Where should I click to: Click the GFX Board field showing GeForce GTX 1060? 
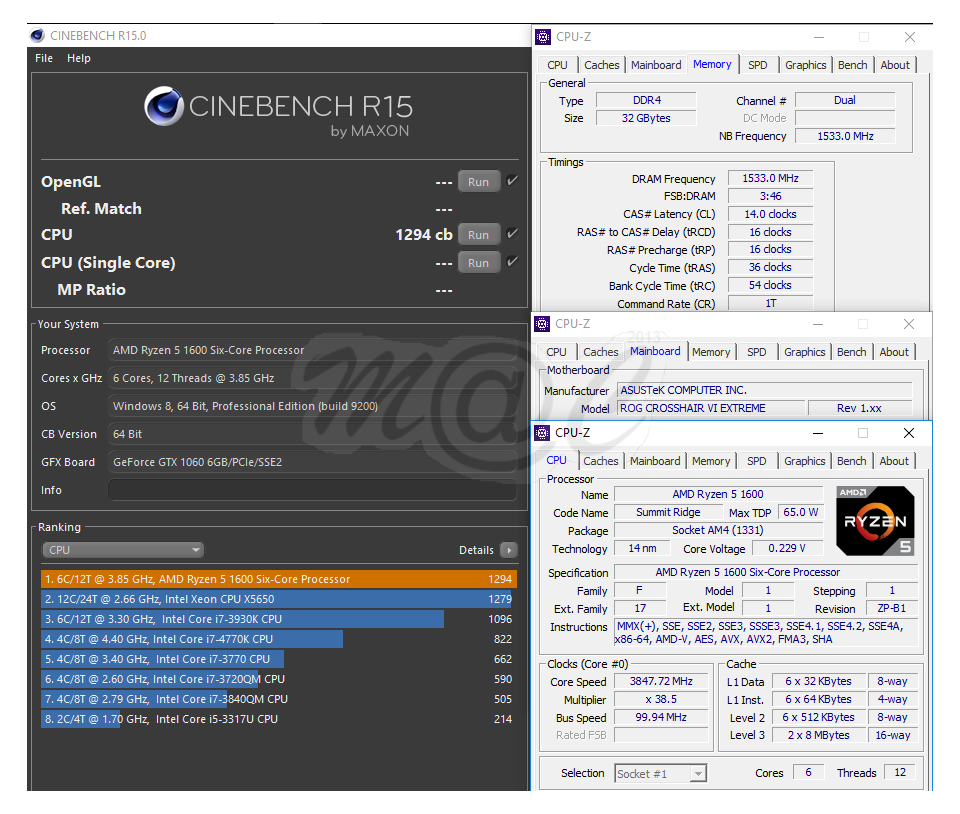point(312,462)
